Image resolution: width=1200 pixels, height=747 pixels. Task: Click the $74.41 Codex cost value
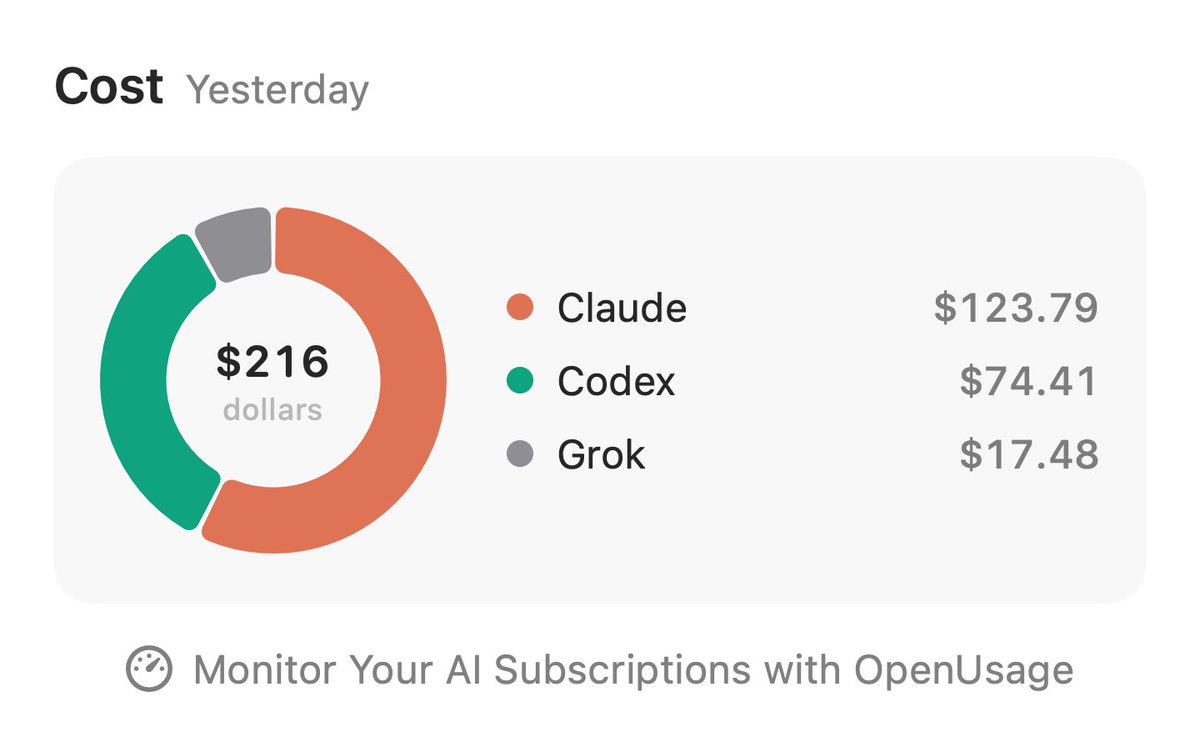(1029, 382)
